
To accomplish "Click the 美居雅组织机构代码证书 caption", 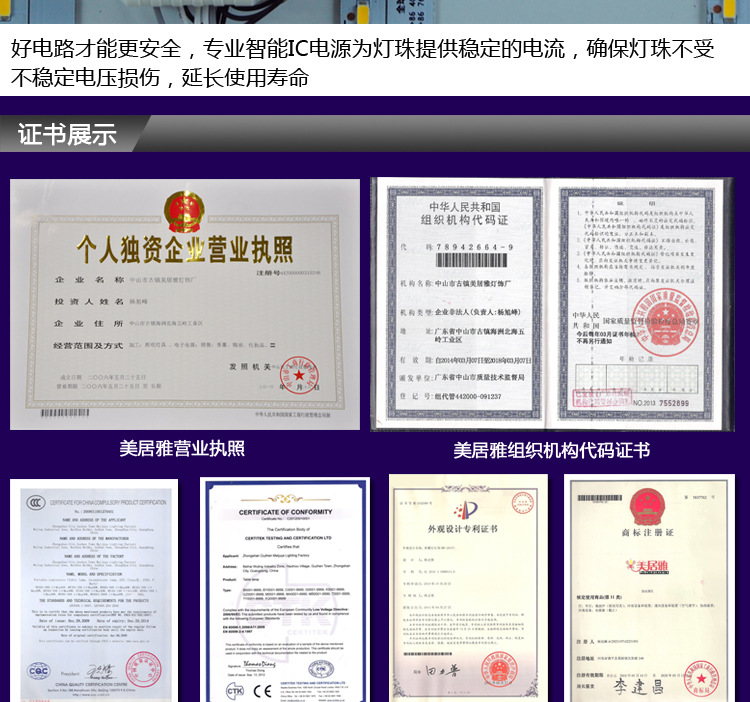I will [551, 450].
